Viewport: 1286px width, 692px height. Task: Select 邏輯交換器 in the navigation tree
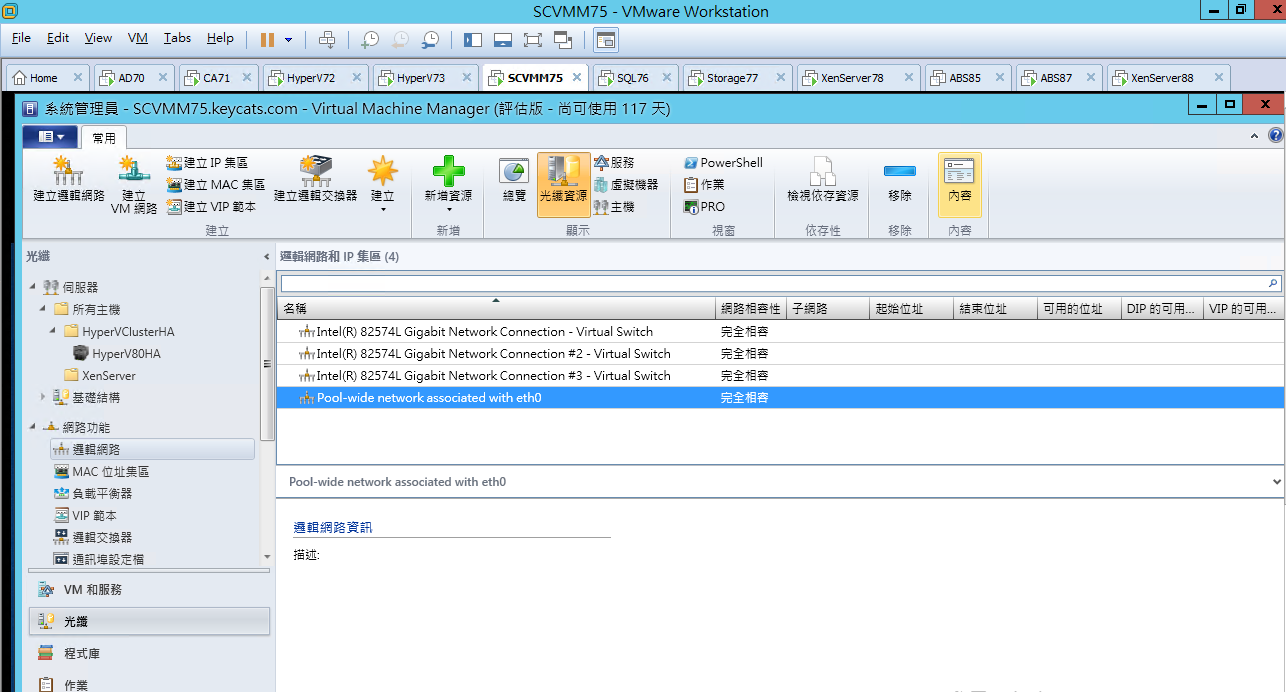coord(93,537)
